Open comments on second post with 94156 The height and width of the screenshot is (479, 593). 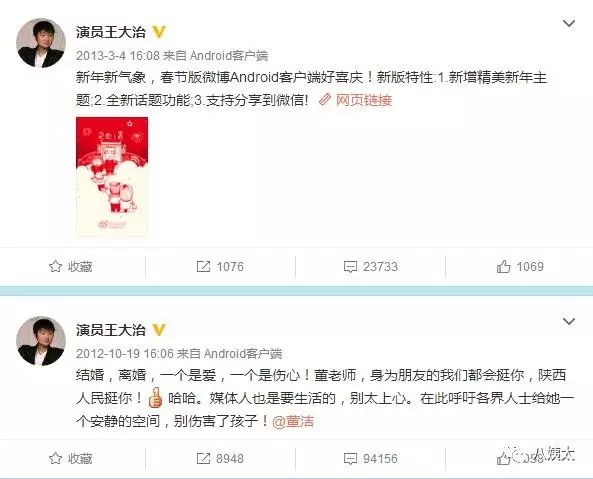(x=371, y=459)
